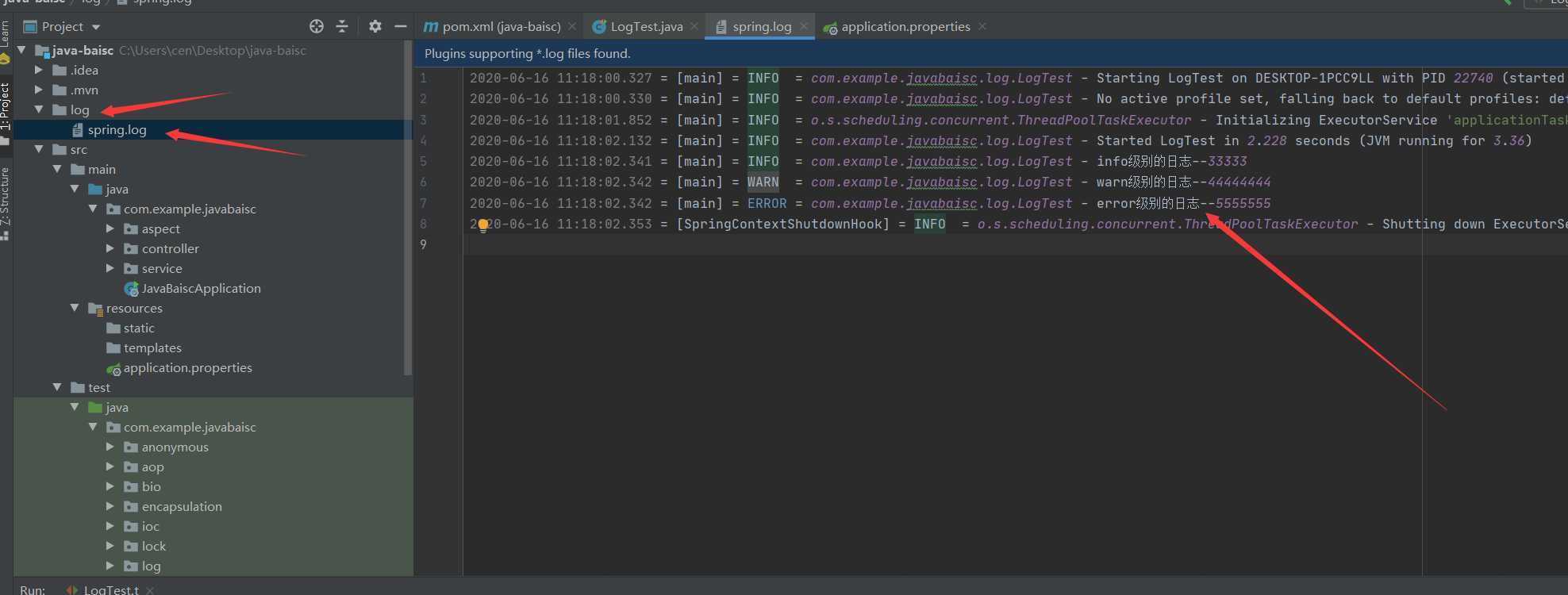Open application.properties tab
The width and height of the screenshot is (1568, 595).
point(905,26)
